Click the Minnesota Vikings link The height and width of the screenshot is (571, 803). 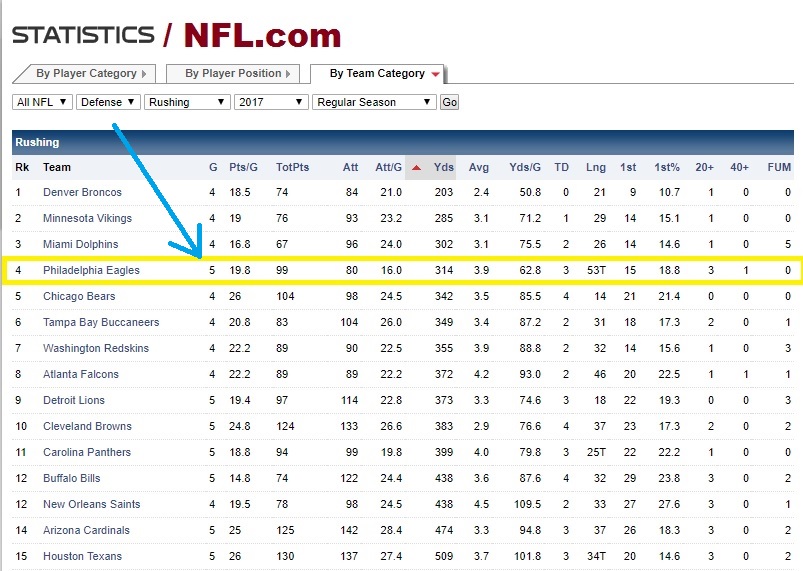click(x=87, y=218)
